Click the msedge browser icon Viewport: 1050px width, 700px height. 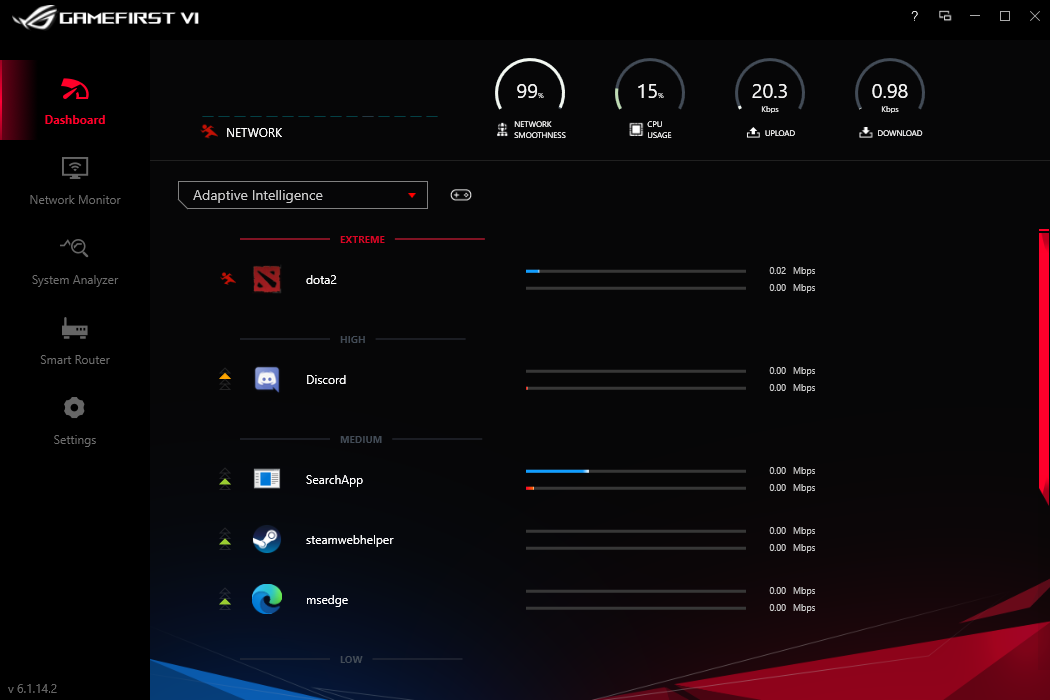pyautogui.click(x=267, y=599)
